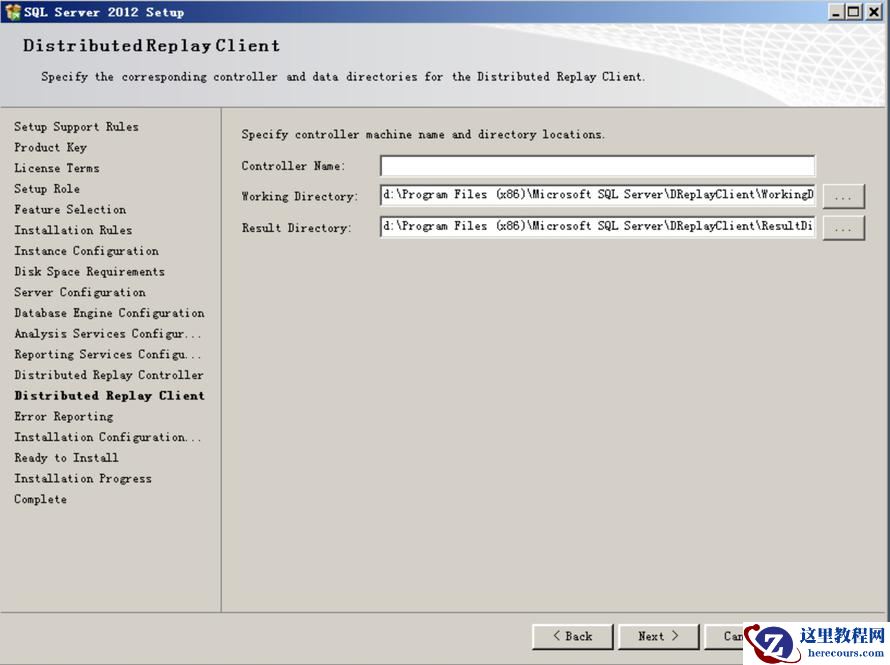Image resolution: width=890 pixels, height=665 pixels.
Task: Click the Result Directory path field
Action: 598,227
